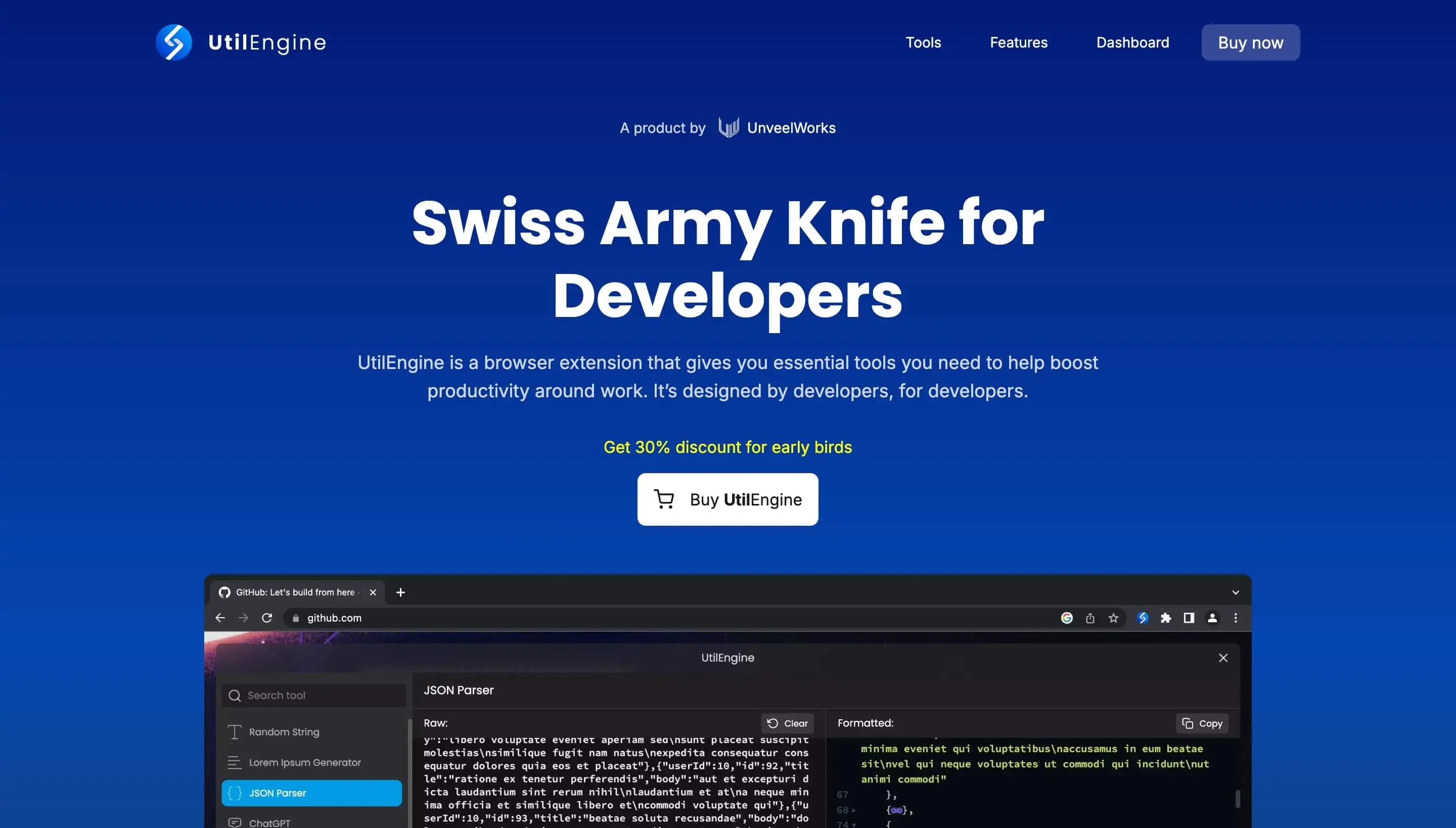Open the browser three-dots menu
Viewport: 1456px width, 828px height.
[x=1236, y=618]
